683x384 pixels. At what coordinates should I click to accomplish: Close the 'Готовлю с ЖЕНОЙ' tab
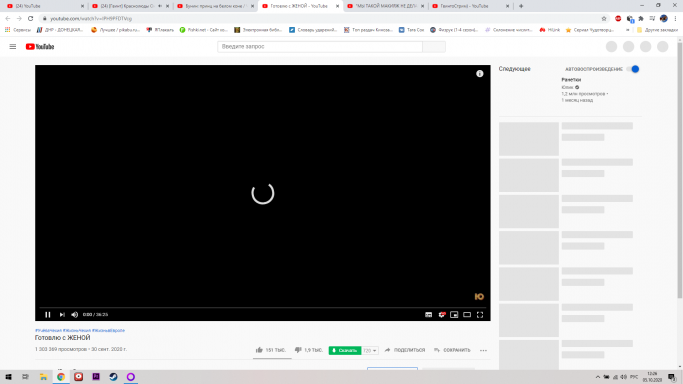(337, 6)
